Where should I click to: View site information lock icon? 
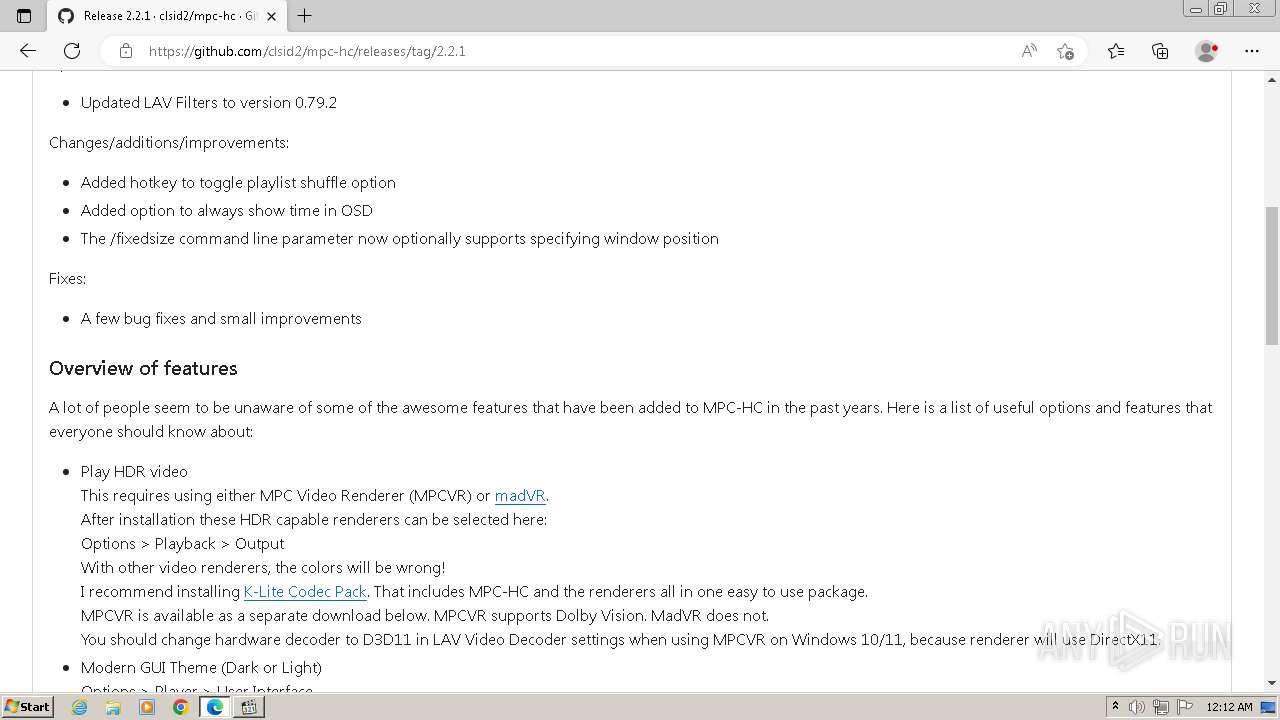tap(126, 51)
